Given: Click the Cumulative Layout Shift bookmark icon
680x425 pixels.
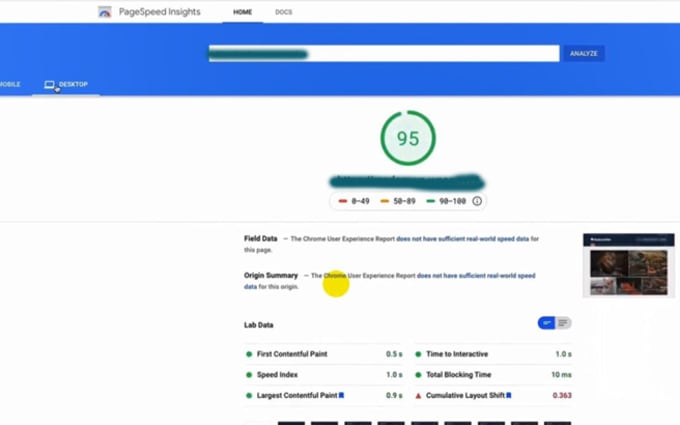Looking at the screenshot, I should coord(509,395).
